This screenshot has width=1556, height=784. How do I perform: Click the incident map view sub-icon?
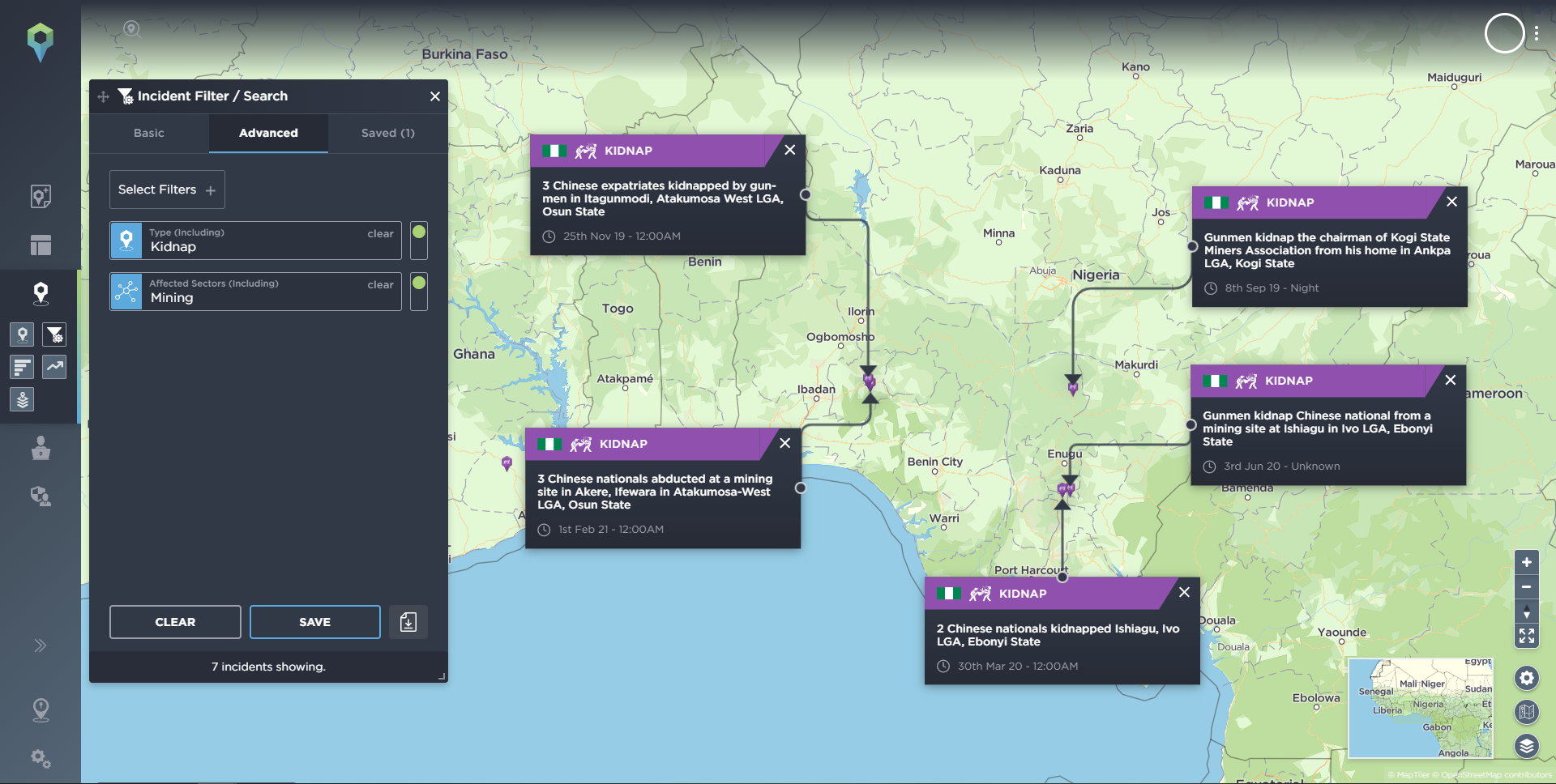point(23,334)
